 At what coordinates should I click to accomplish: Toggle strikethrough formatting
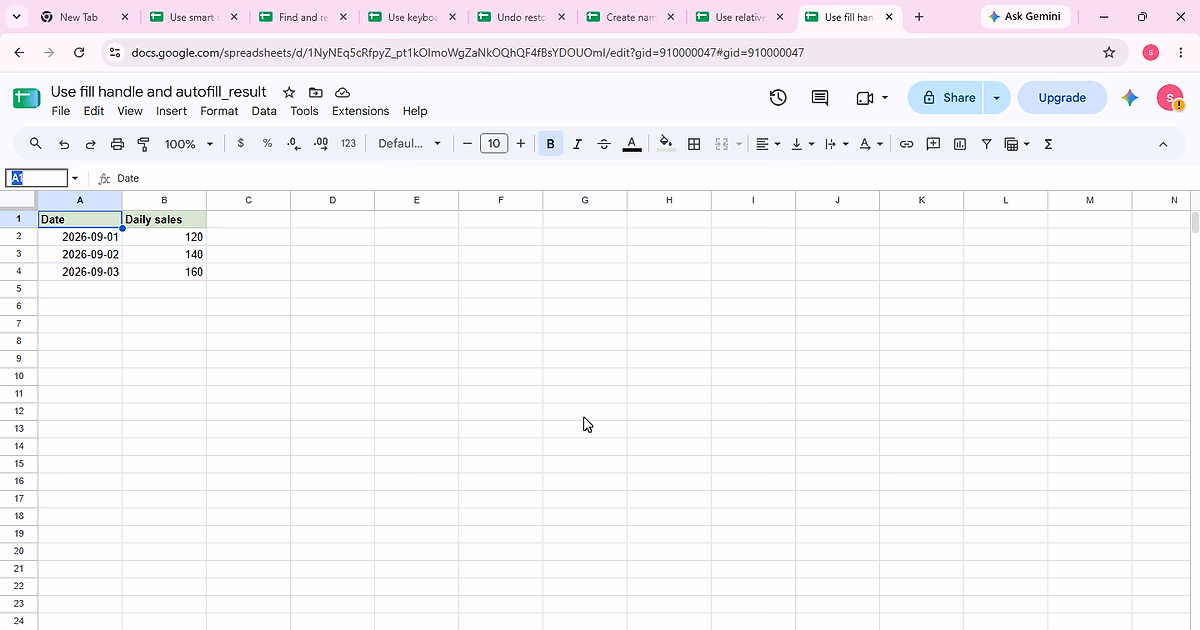coord(604,144)
